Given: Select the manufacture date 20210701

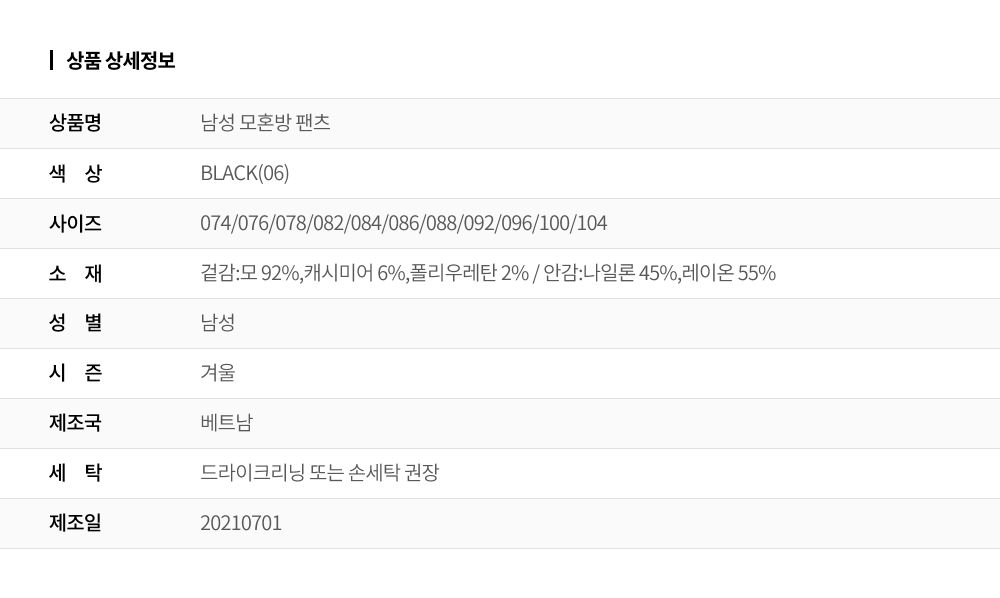Looking at the screenshot, I should pos(241,523).
